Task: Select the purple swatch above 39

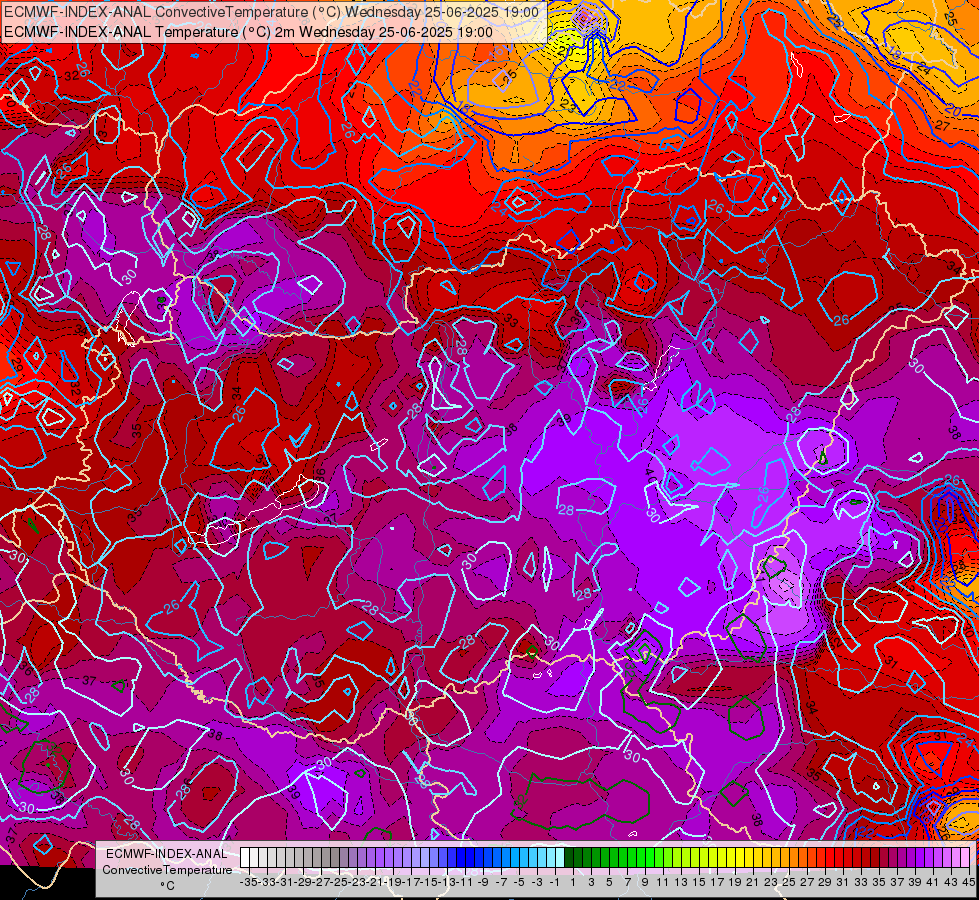Action: [x=912, y=857]
